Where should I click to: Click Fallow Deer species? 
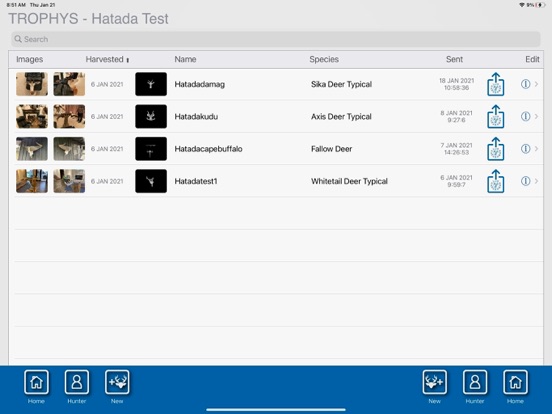[332, 149]
